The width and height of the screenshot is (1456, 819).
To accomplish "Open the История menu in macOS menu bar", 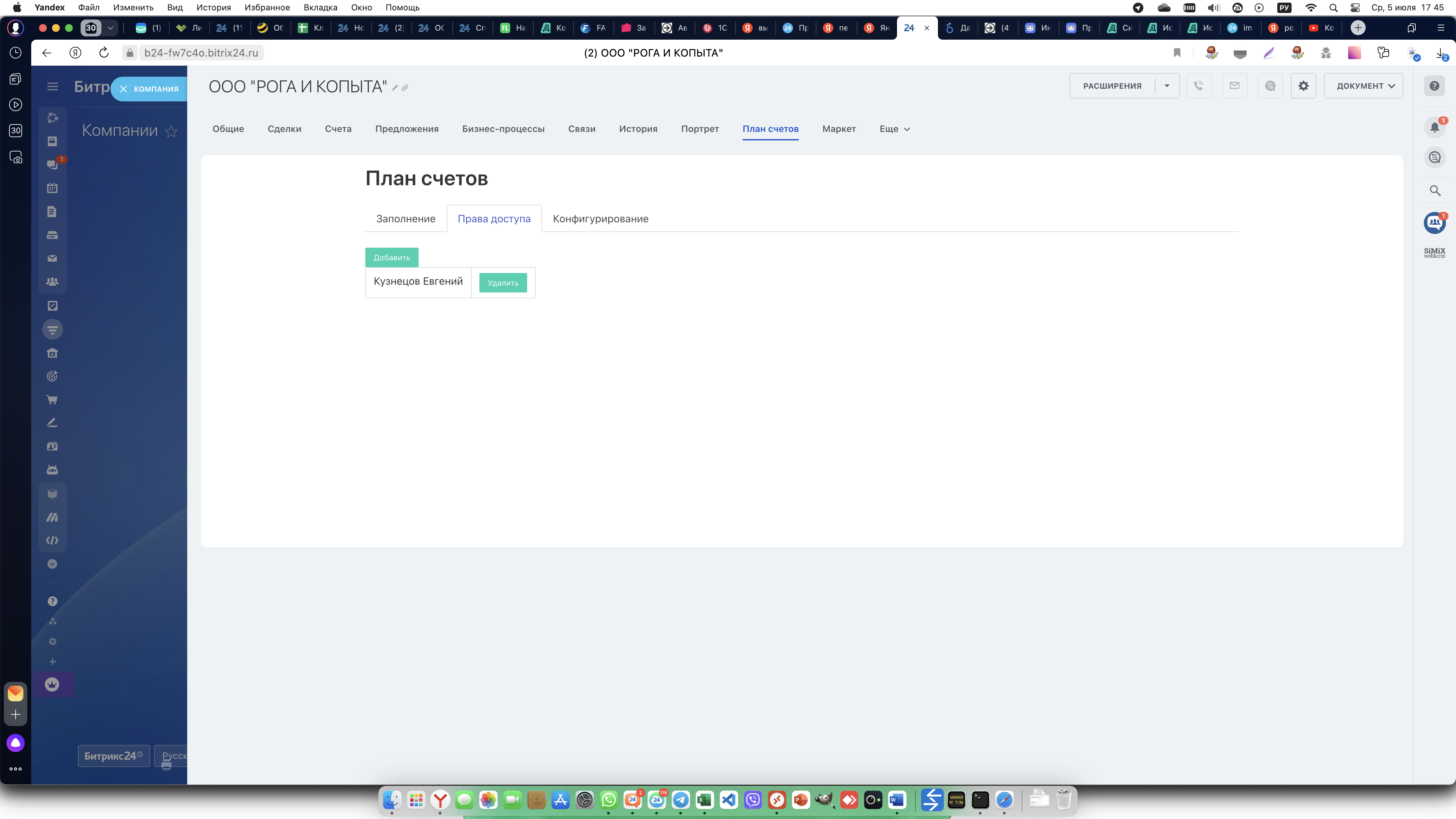I will (x=213, y=7).
